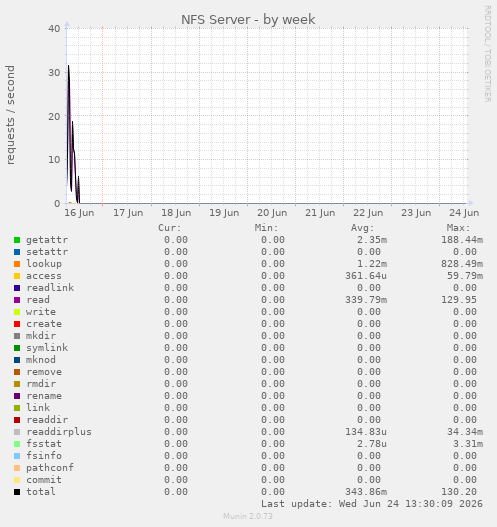This screenshot has width=497, height=527.
Task: Click the Last update timestamp text
Action: click(x=372, y=504)
